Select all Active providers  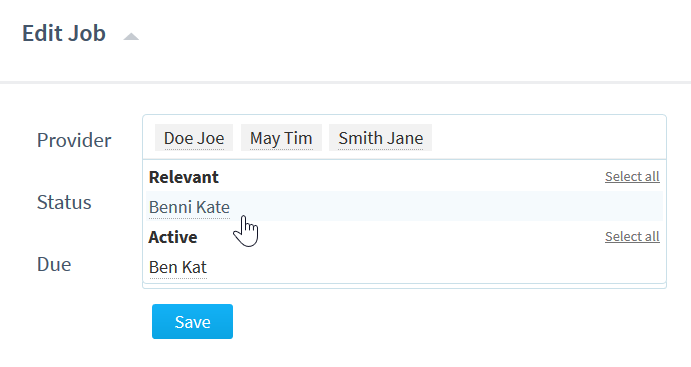tap(632, 236)
